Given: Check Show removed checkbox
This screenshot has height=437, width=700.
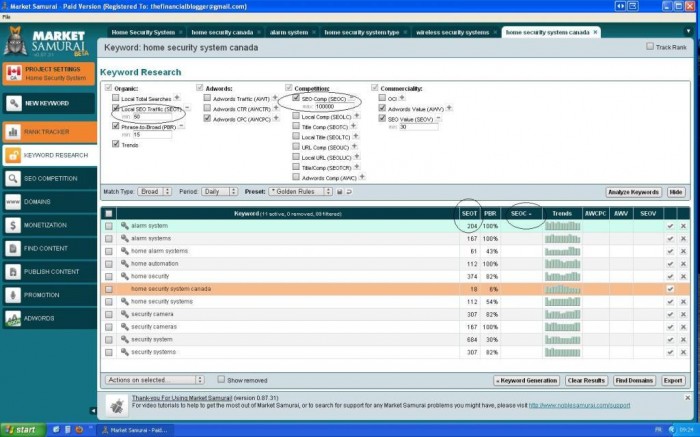Looking at the screenshot, I should 221,379.
